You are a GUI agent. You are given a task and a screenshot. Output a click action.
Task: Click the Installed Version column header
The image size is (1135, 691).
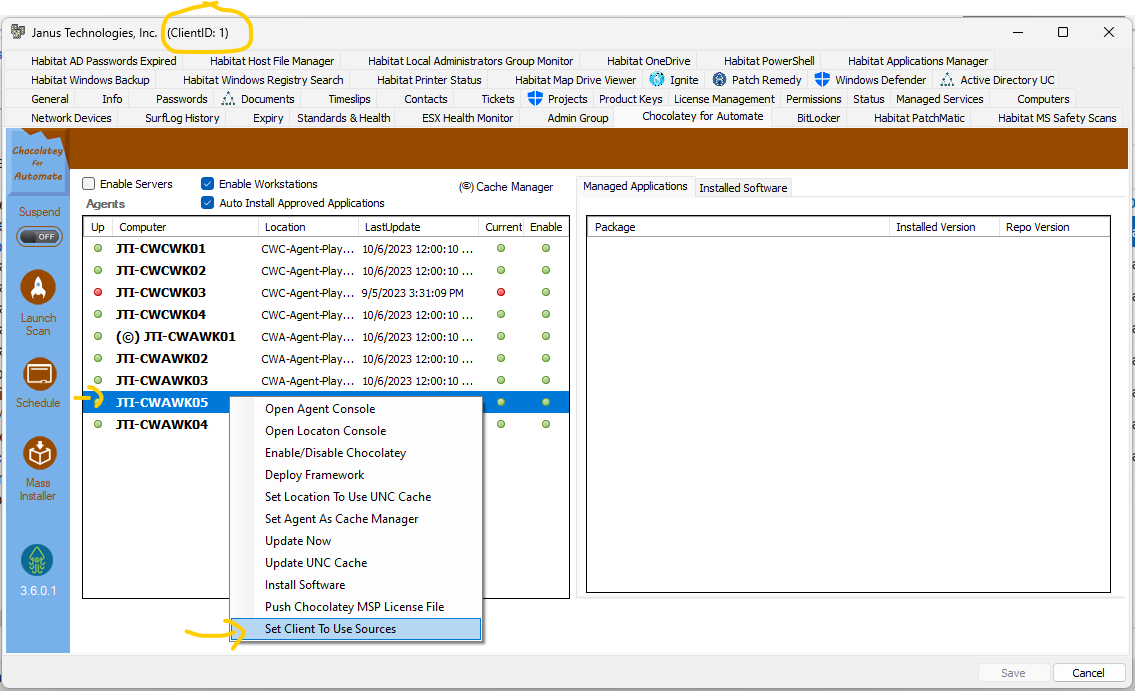pos(944,227)
